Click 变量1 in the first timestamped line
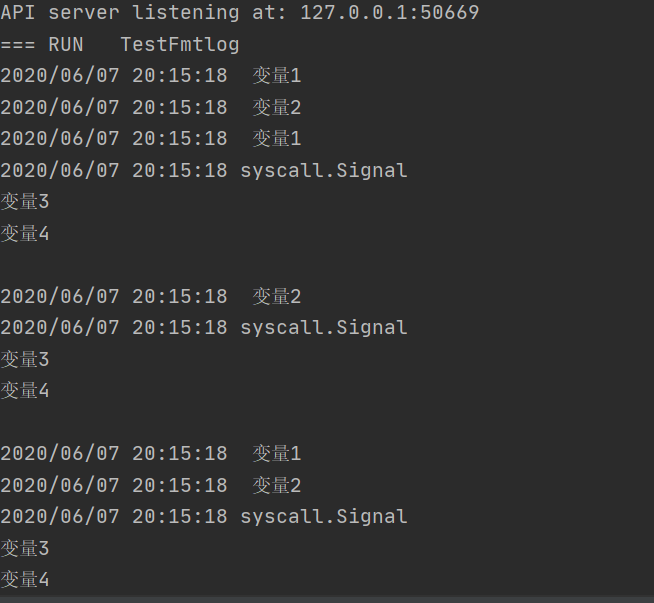Image resolution: width=654 pixels, height=603 pixels. coord(276,76)
